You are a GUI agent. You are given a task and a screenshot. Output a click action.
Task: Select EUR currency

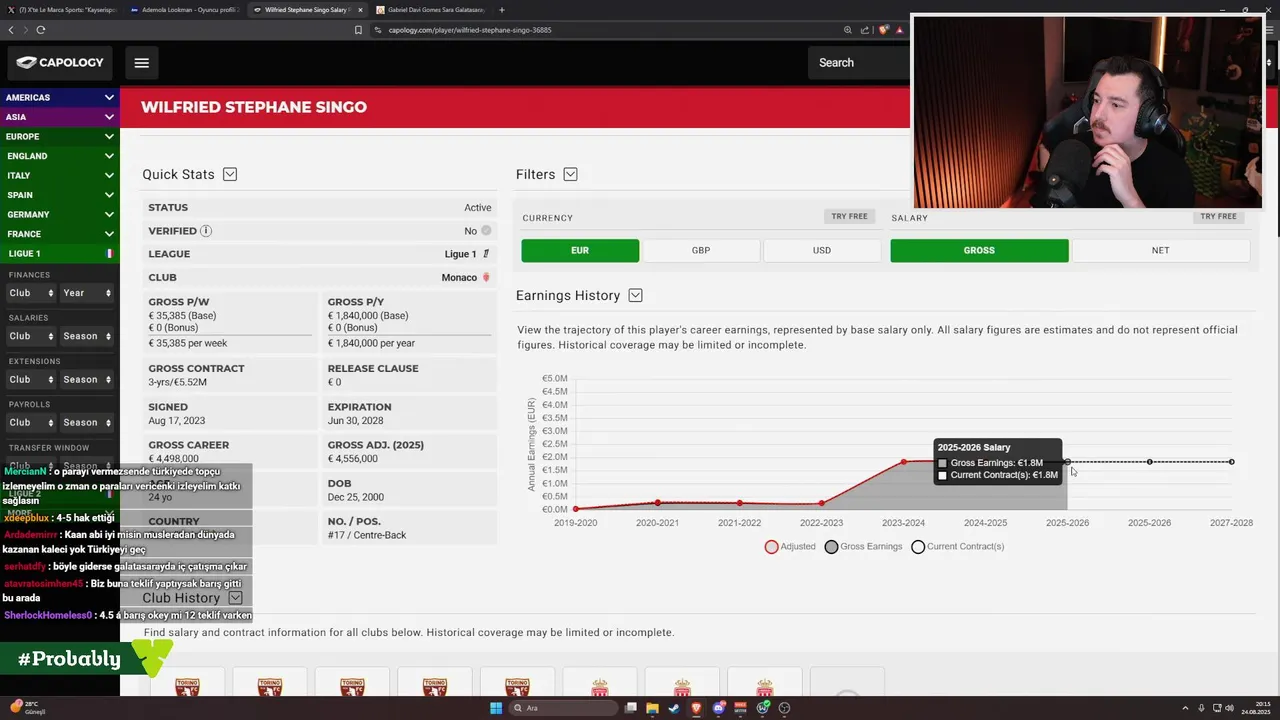(x=580, y=251)
